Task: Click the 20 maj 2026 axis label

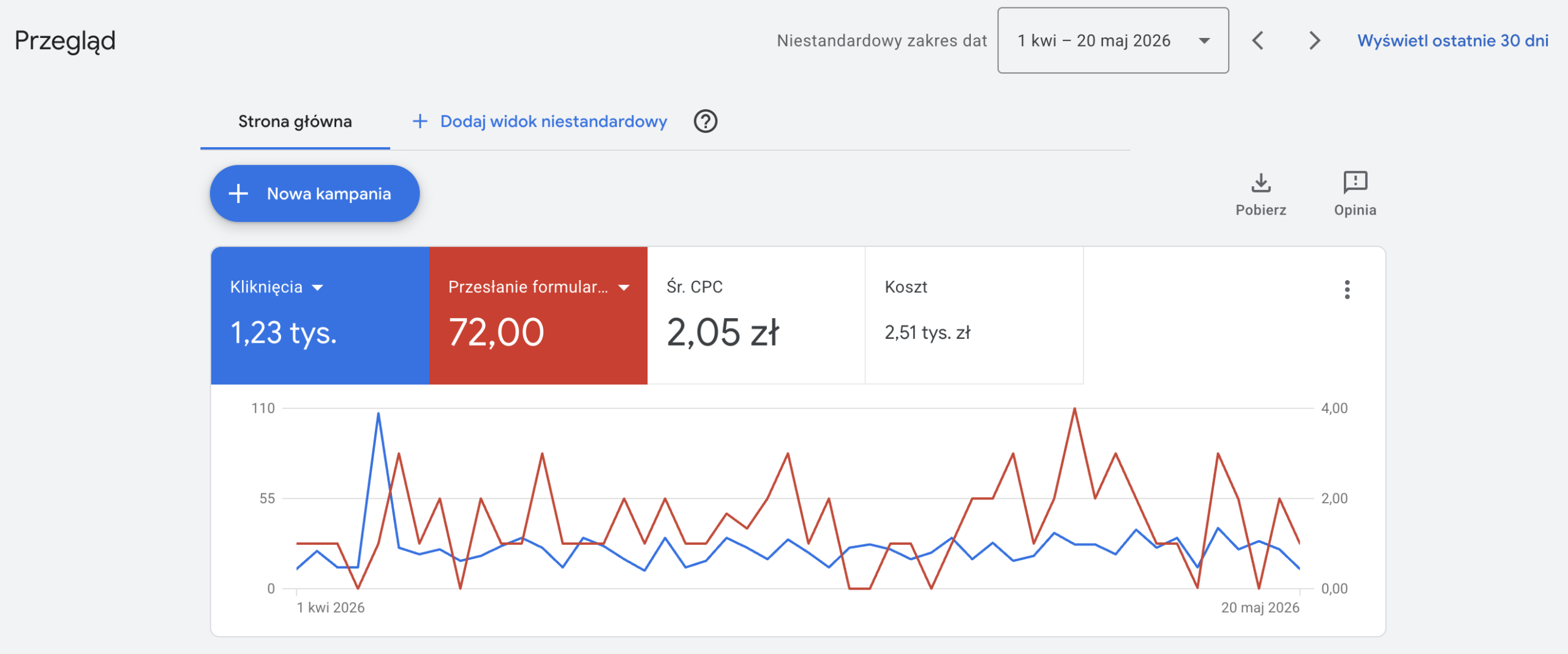Action: pos(1260,607)
